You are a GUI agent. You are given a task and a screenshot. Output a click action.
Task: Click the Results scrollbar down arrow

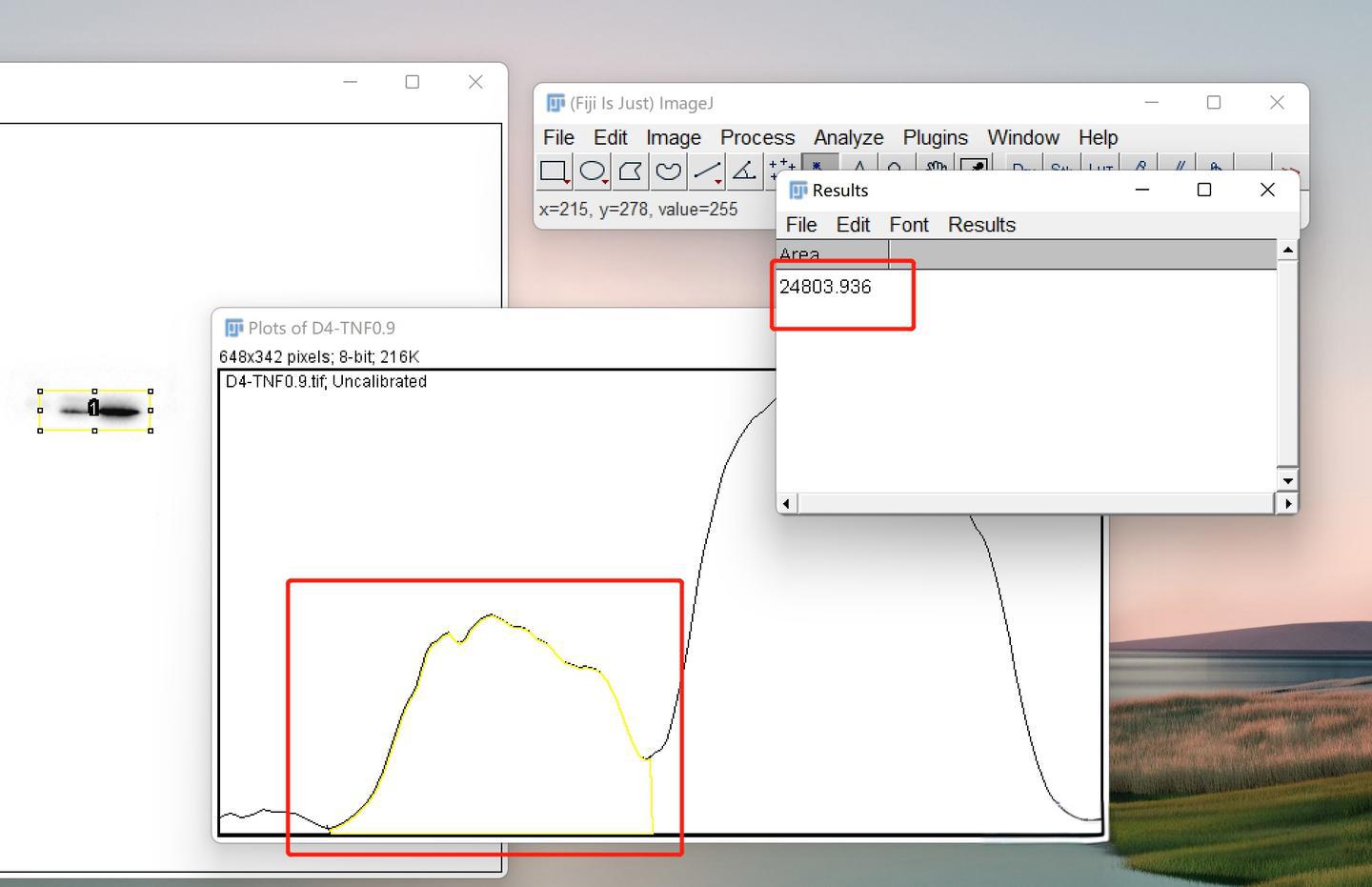tap(1287, 480)
